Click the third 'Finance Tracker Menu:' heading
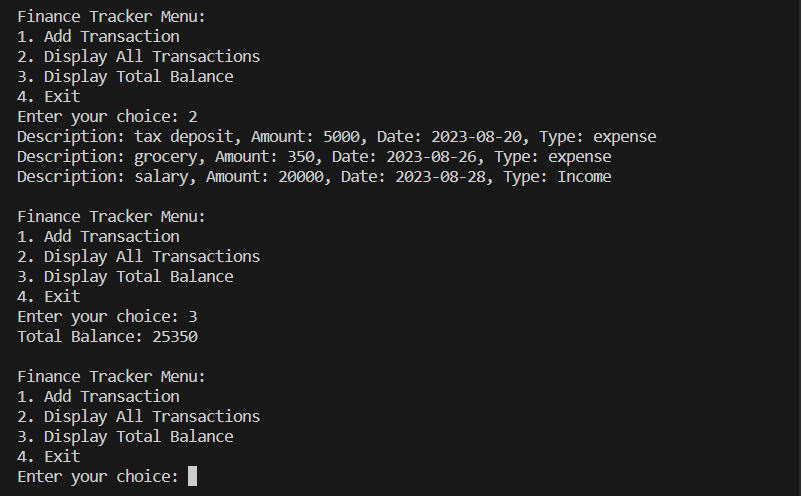Image resolution: width=801 pixels, height=496 pixels. [x=111, y=376]
